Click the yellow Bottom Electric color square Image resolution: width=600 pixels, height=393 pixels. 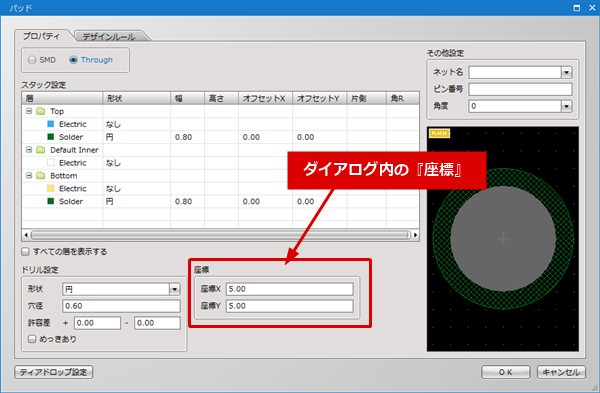(x=51, y=188)
